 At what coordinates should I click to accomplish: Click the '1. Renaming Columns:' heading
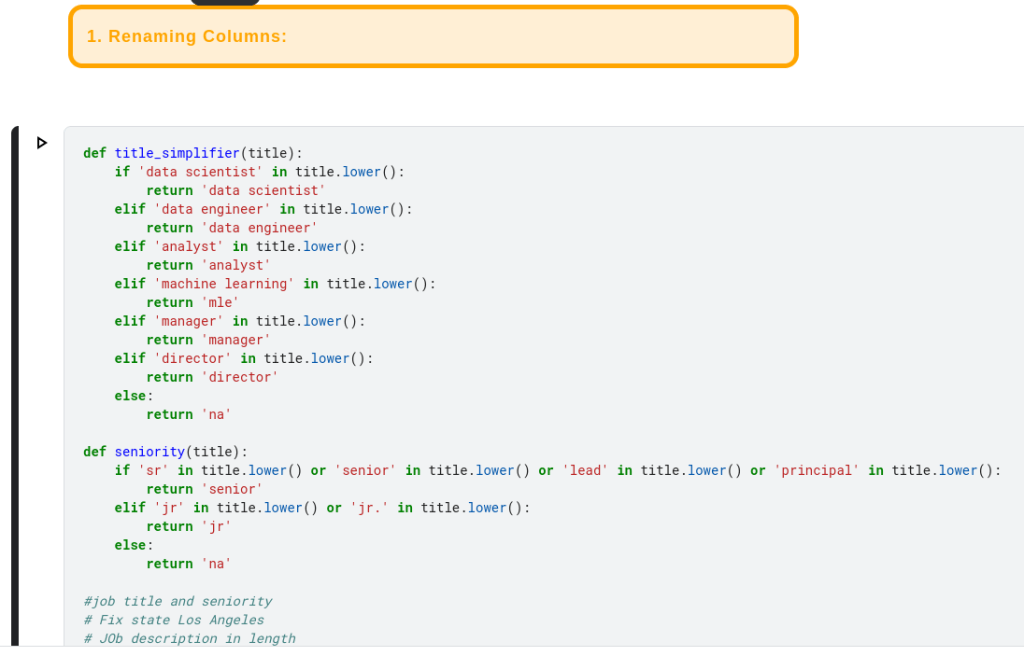187,37
